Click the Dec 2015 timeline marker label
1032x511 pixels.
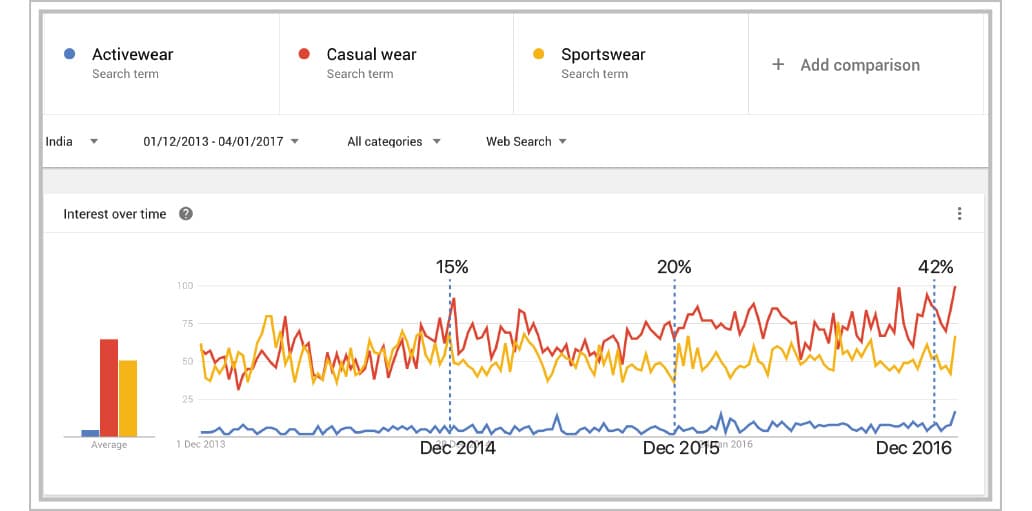[681, 448]
